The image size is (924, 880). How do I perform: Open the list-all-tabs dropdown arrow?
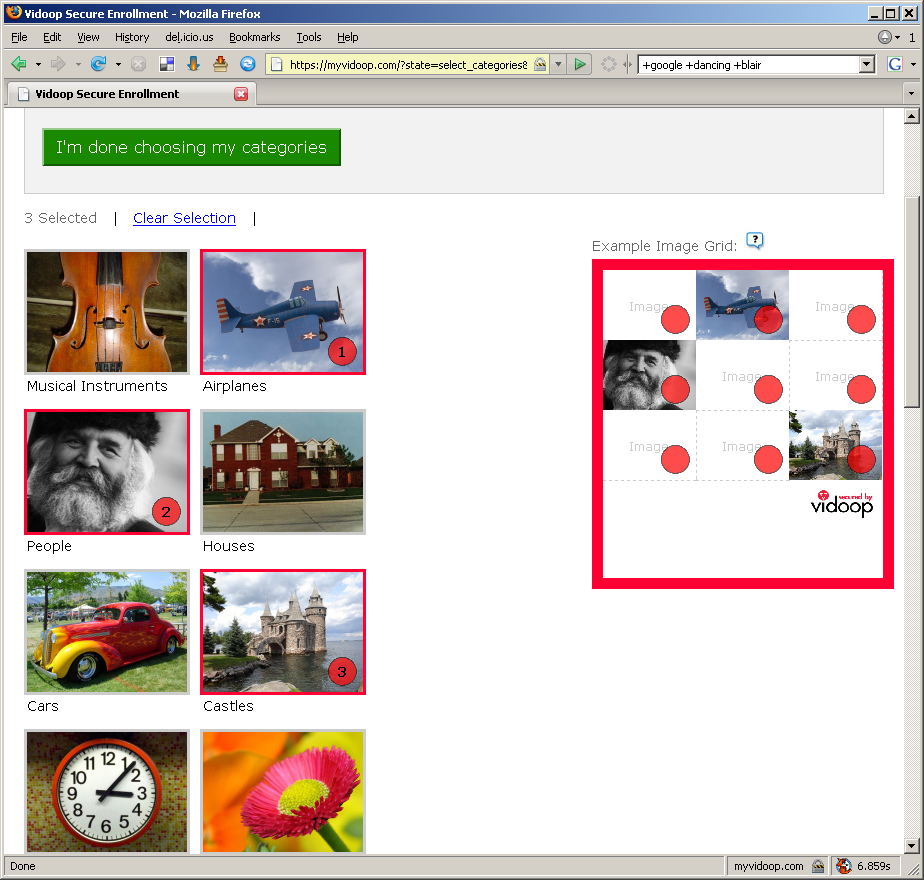click(911, 93)
